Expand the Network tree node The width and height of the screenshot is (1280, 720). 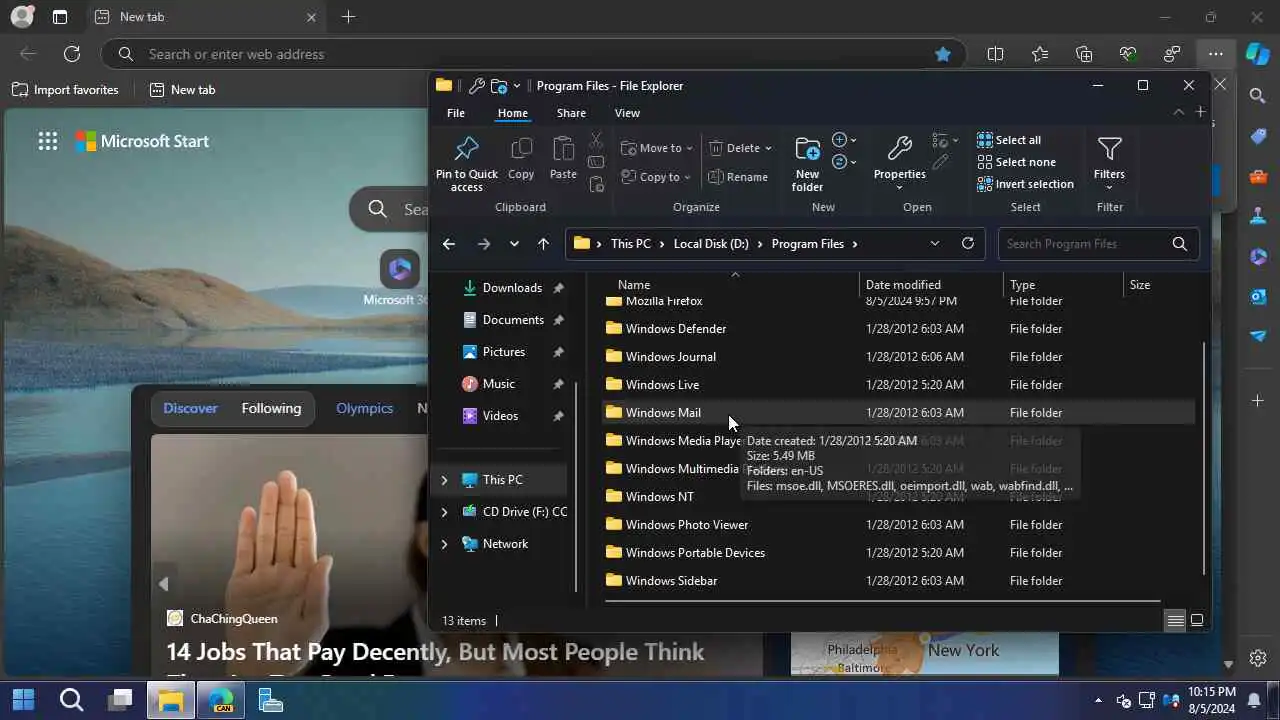(444, 544)
